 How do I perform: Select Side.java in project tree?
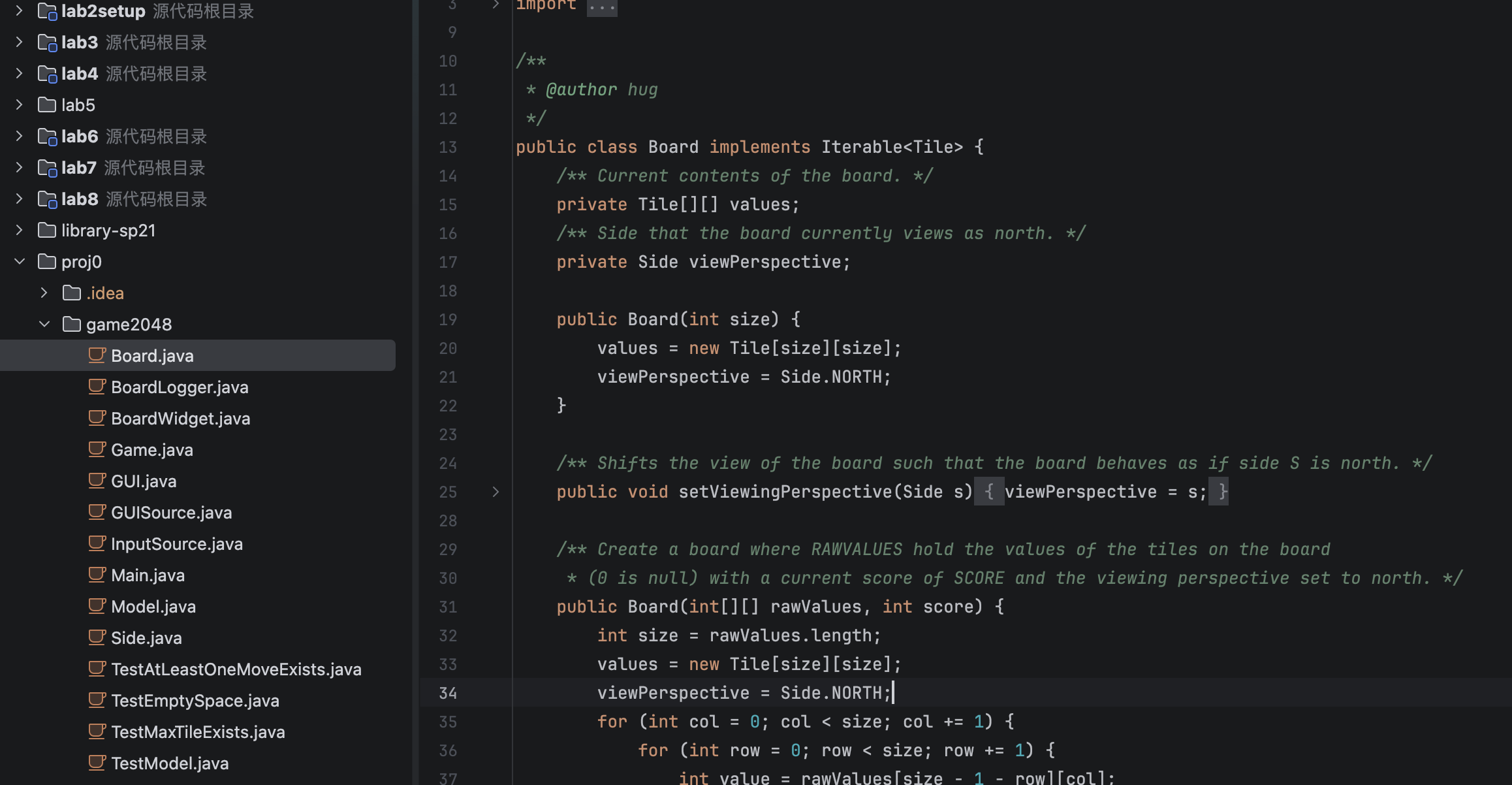146,637
